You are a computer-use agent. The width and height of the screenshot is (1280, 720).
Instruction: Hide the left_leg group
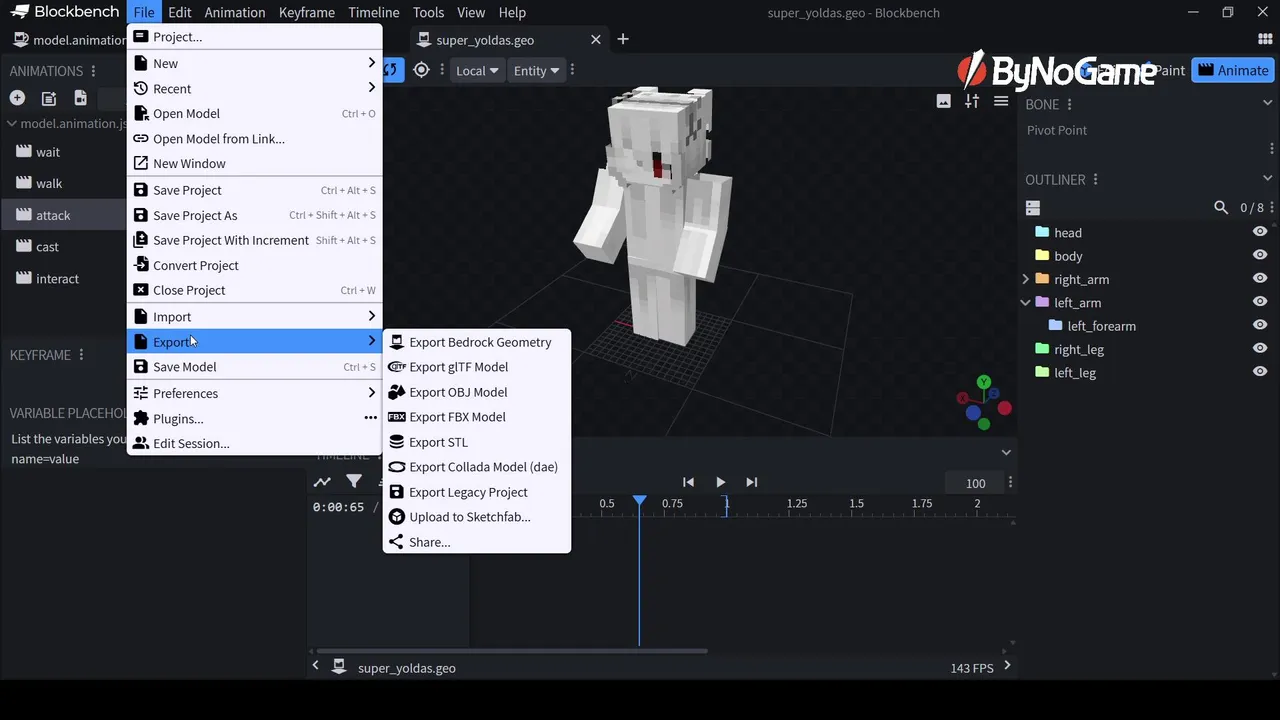point(1260,372)
